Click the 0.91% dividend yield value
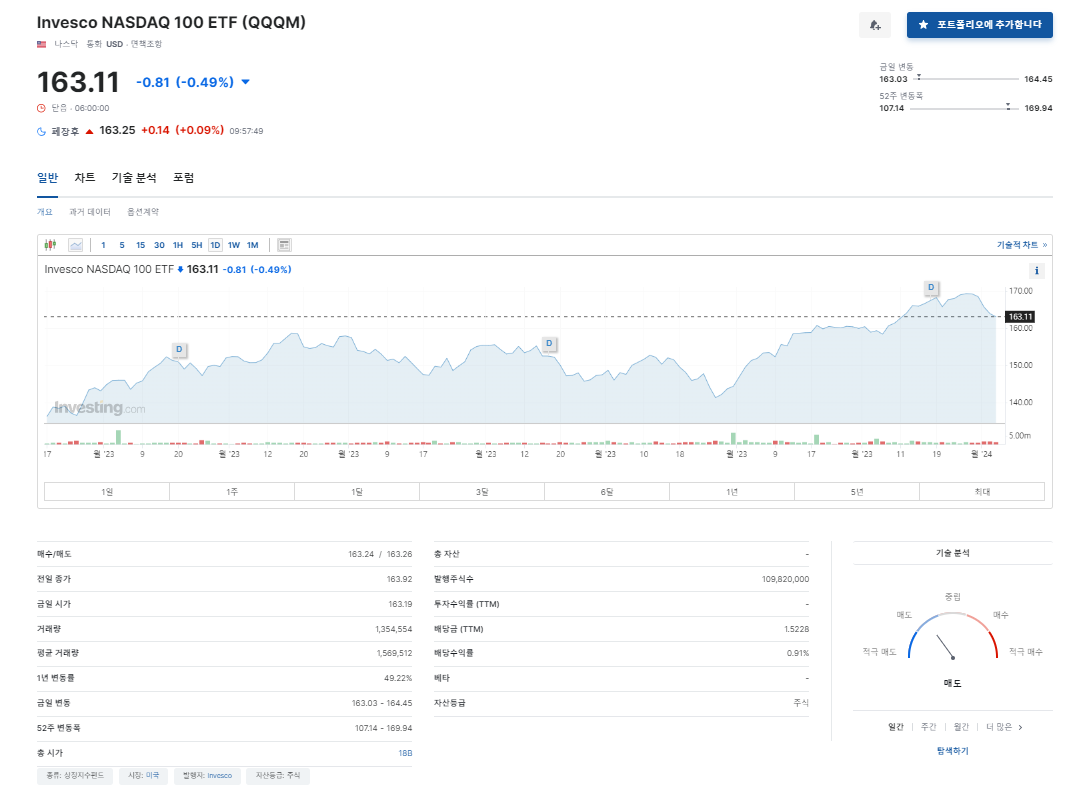Image resolution: width=1065 pixels, height=795 pixels. tap(797, 653)
